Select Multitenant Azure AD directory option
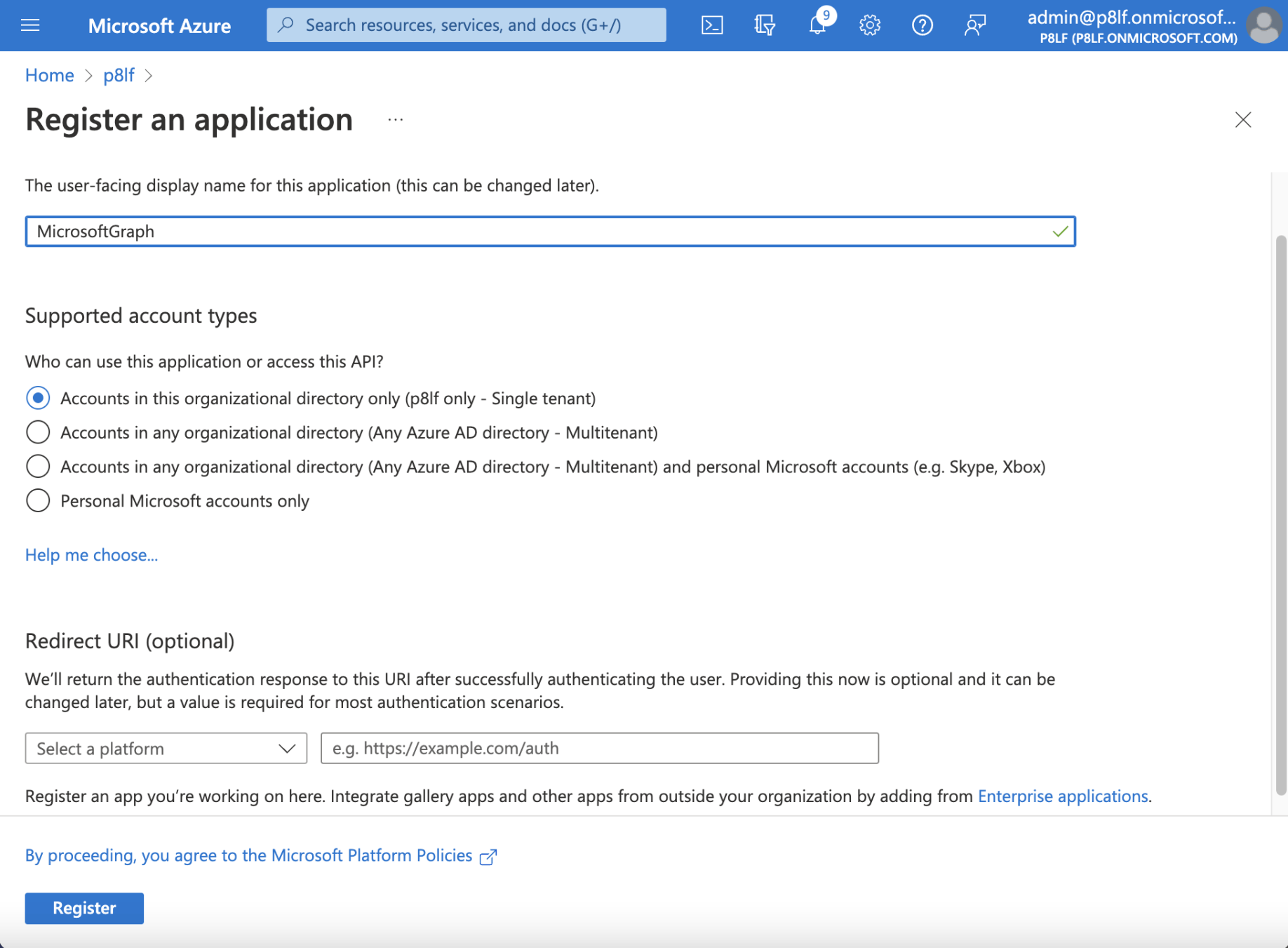 tap(38, 432)
